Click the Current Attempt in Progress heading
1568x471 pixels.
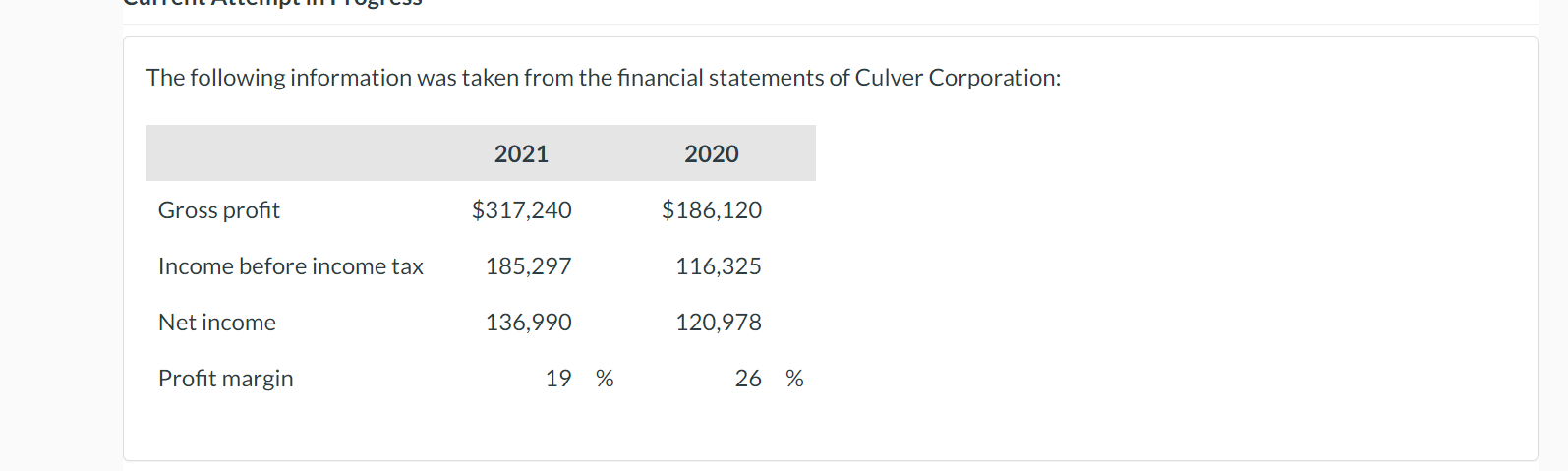tap(272, 3)
